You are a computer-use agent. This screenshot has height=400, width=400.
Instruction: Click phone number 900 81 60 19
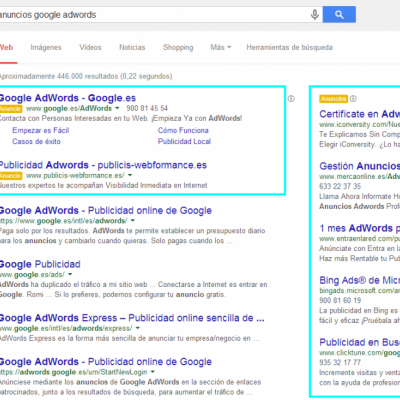(340, 300)
